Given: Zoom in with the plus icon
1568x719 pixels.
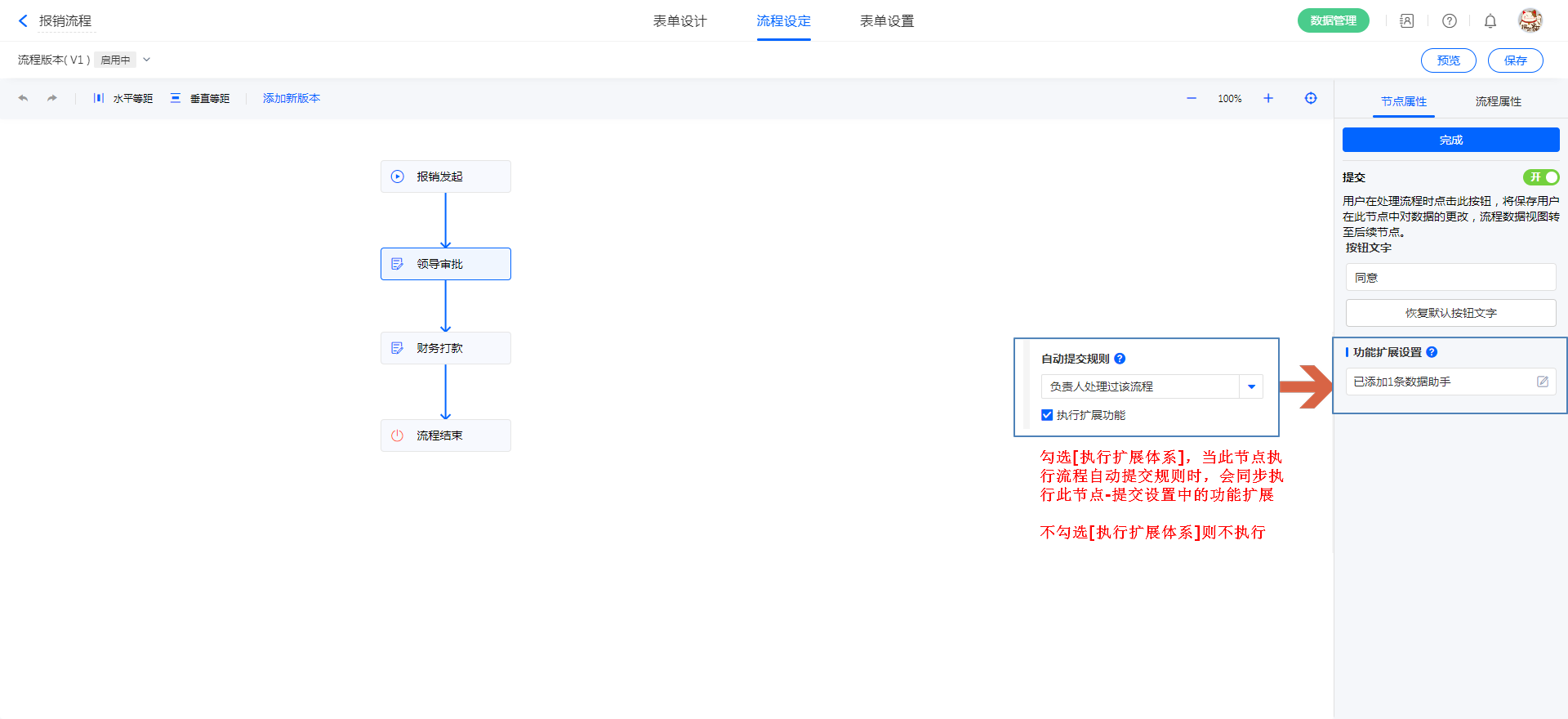Looking at the screenshot, I should click(1268, 98).
